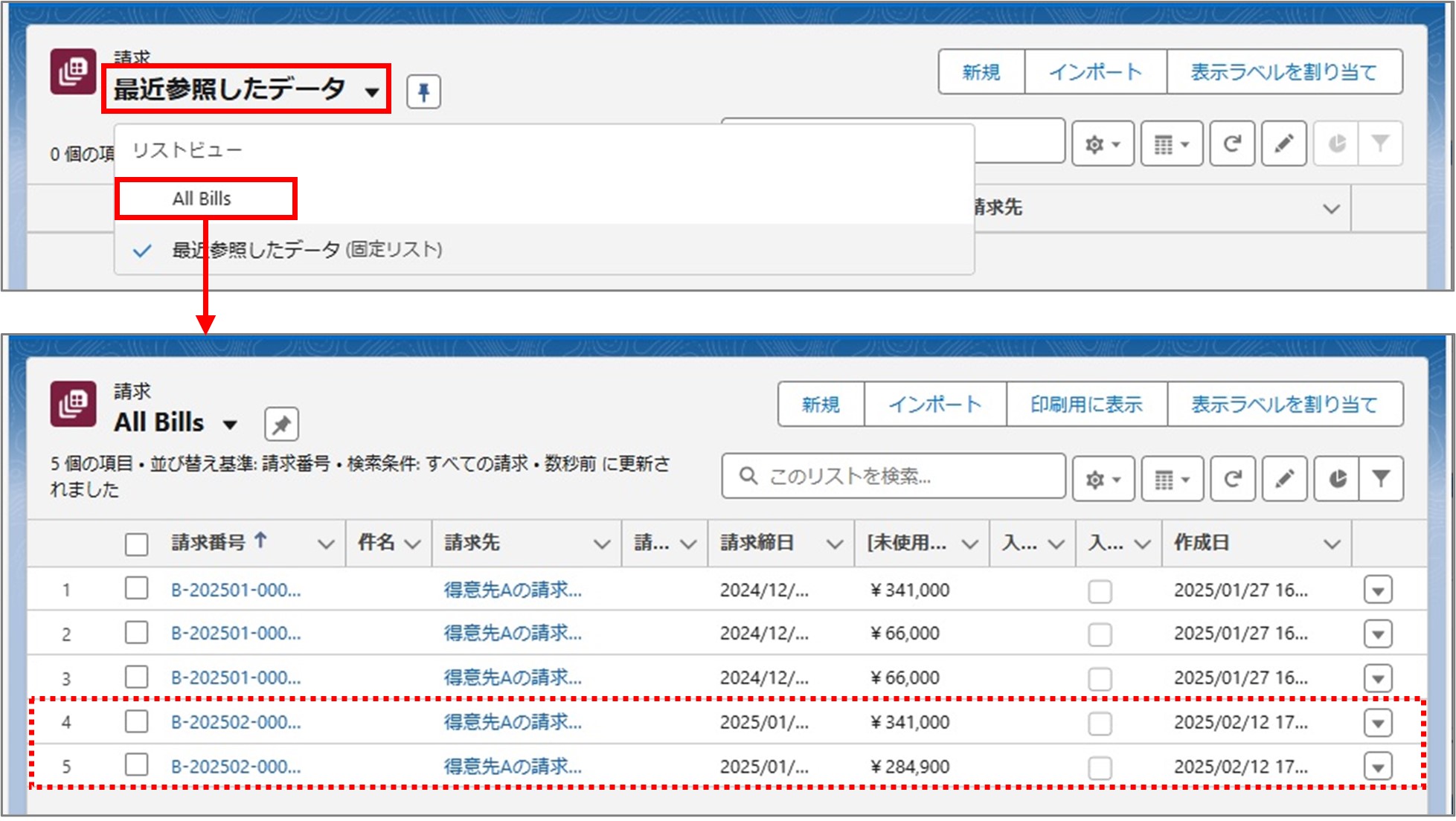Select All Bills from list view menu
This screenshot has width=1456, height=821.
pyautogui.click(x=202, y=199)
